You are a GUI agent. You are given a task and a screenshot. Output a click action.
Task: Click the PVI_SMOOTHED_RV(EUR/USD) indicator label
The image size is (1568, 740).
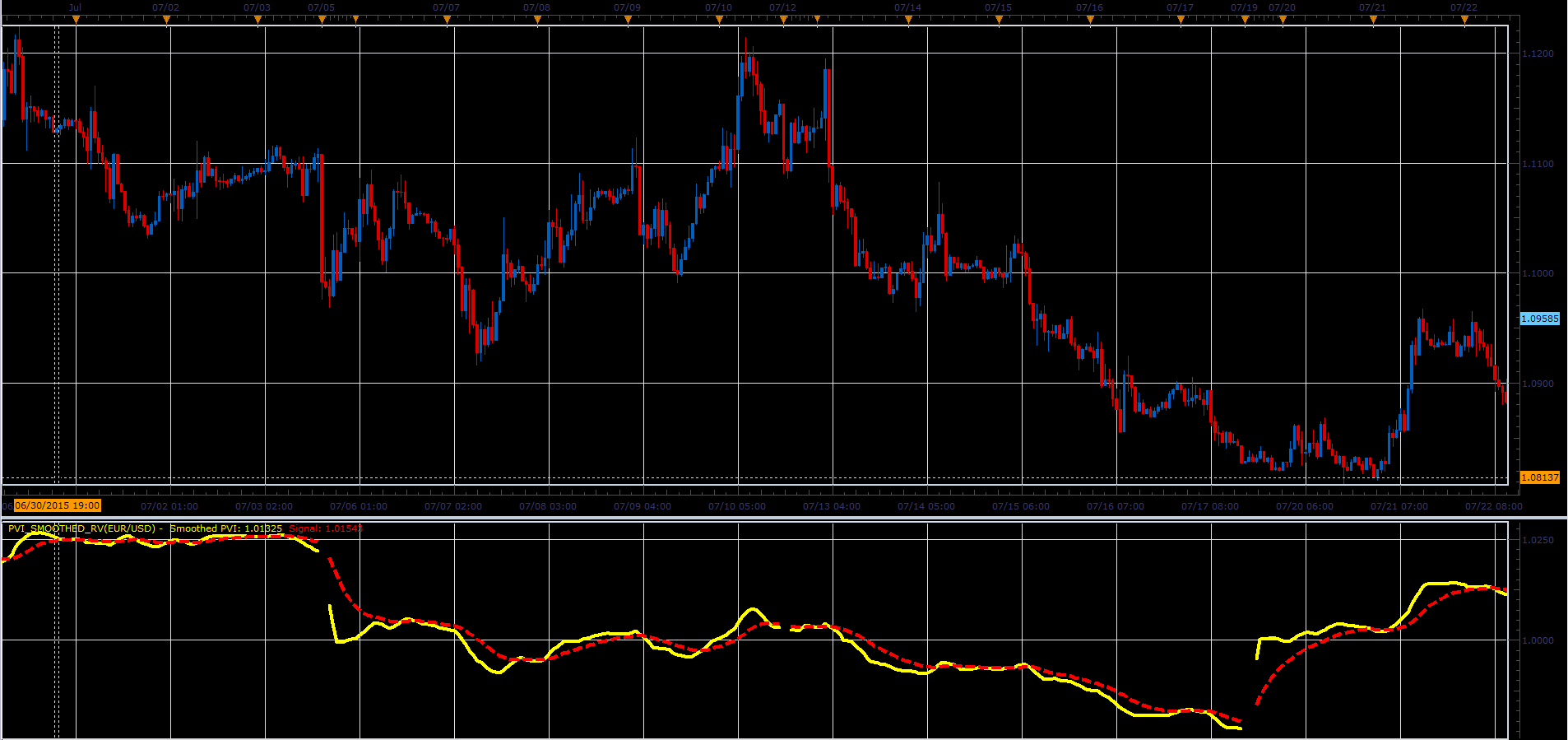(x=81, y=528)
